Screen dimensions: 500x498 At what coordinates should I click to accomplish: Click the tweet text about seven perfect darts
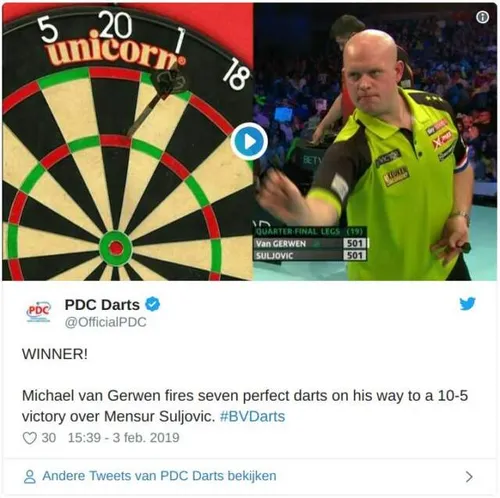pos(245,406)
